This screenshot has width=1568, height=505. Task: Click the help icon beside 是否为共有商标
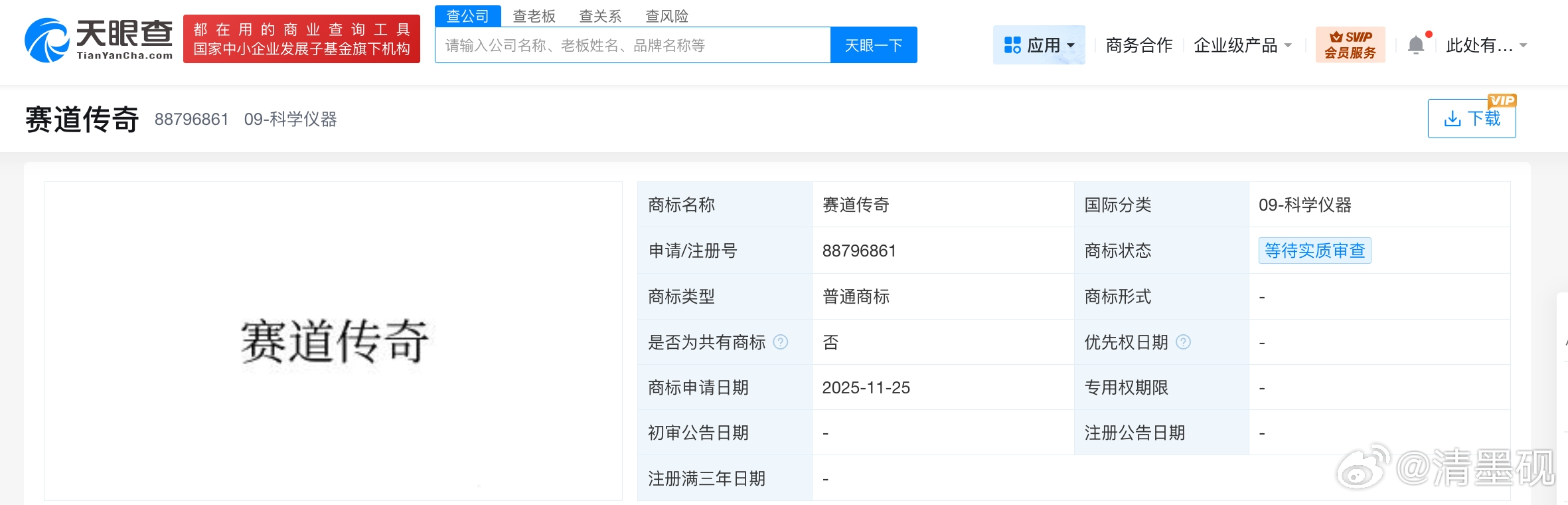pyautogui.click(x=781, y=342)
